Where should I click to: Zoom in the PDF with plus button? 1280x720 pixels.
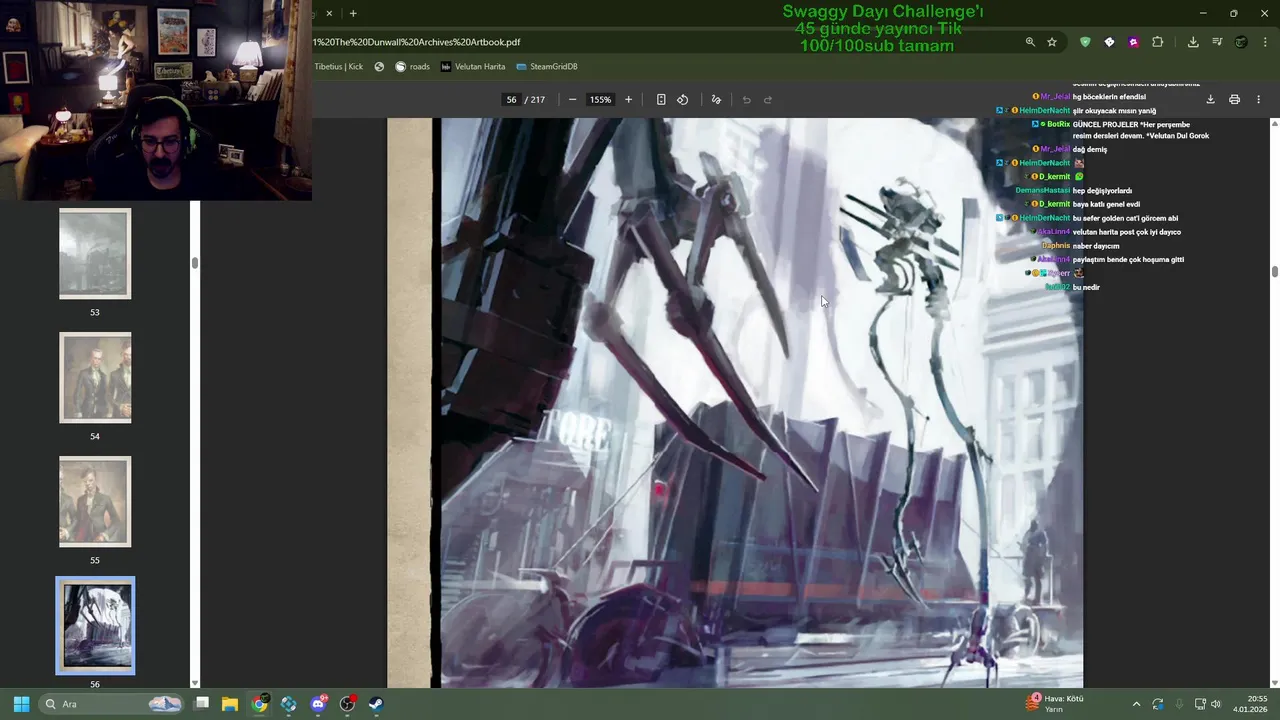(628, 100)
